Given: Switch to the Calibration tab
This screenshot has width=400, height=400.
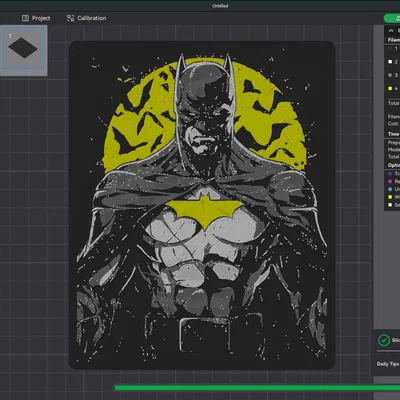Looking at the screenshot, I should (86, 18).
